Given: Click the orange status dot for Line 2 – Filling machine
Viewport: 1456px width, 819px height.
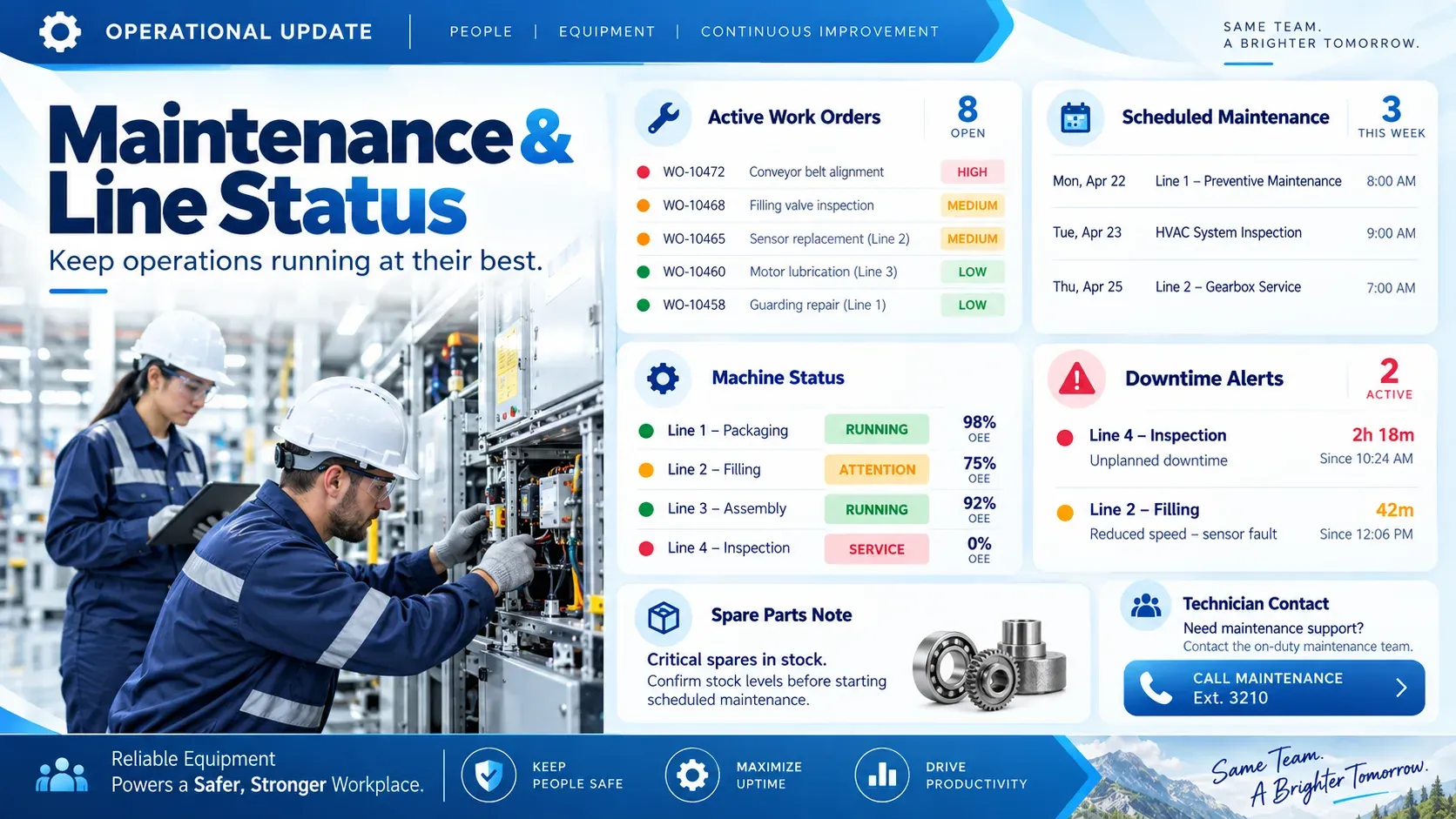Looking at the screenshot, I should pyautogui.click(x=646, y=470).
